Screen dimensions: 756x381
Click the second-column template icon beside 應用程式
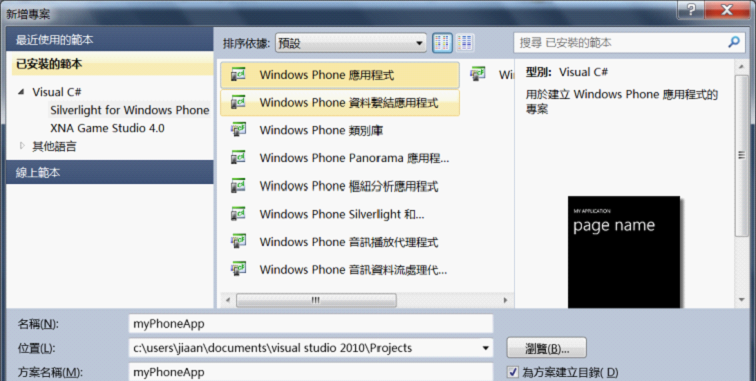pos(478,75)
